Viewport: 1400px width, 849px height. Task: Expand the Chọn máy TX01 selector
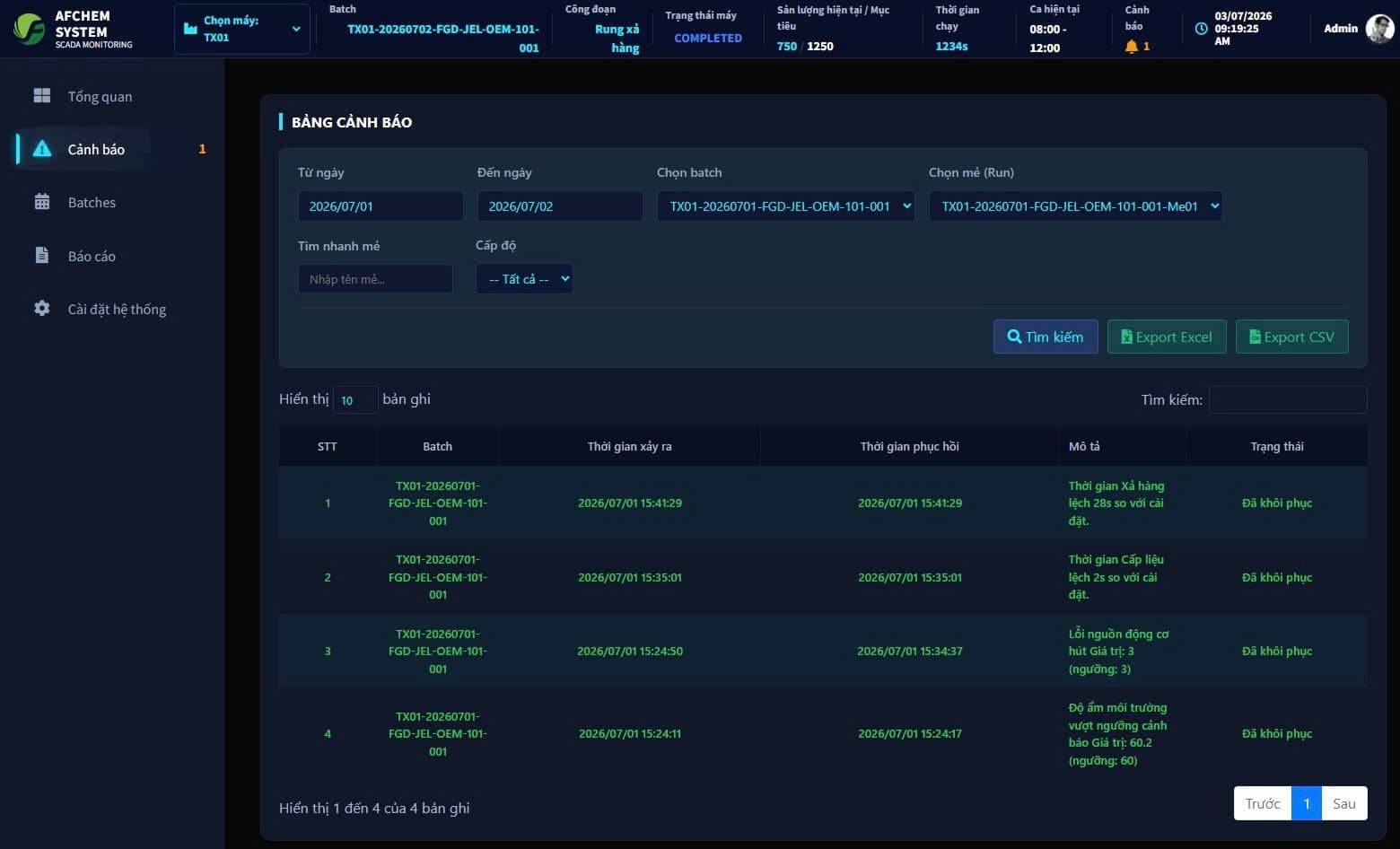(x=242, y=29)
